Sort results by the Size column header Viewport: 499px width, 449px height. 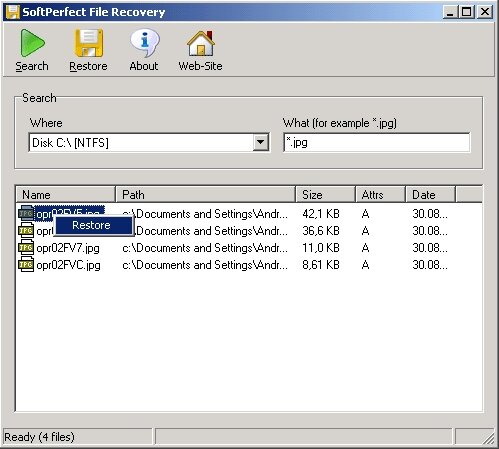click(x=325, y=194)
